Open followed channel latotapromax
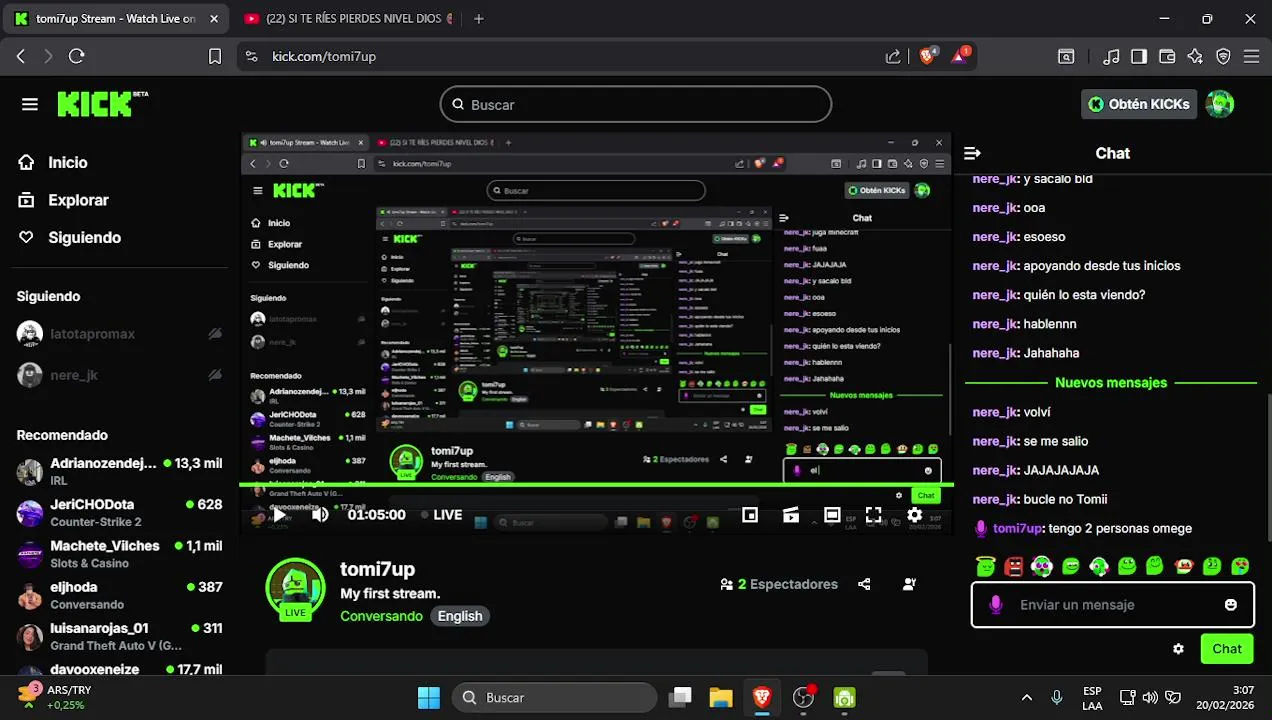 point(119,334)
